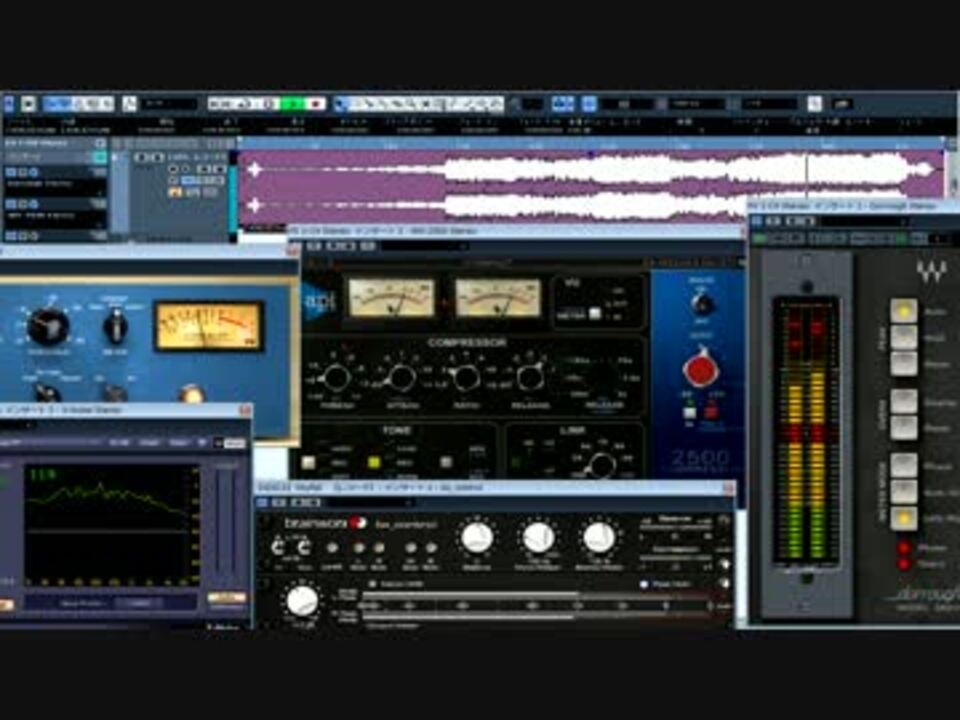This screenshot has width=960, height=720.
Task: Click the selector switch knob beside the VU meter
Action: pos(115,326)
